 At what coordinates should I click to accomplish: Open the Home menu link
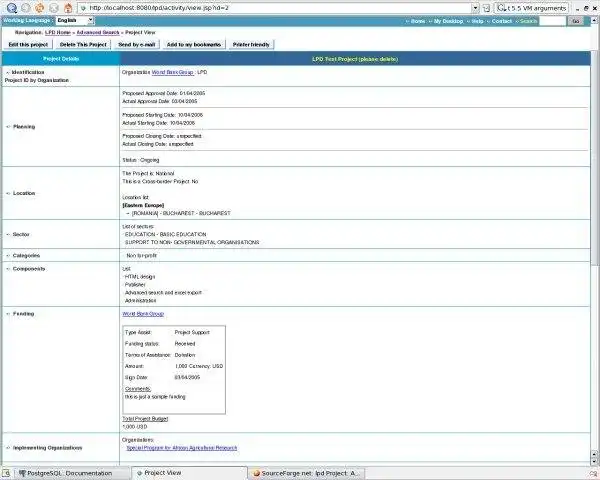pyautogui.click(x=418, y=21)
